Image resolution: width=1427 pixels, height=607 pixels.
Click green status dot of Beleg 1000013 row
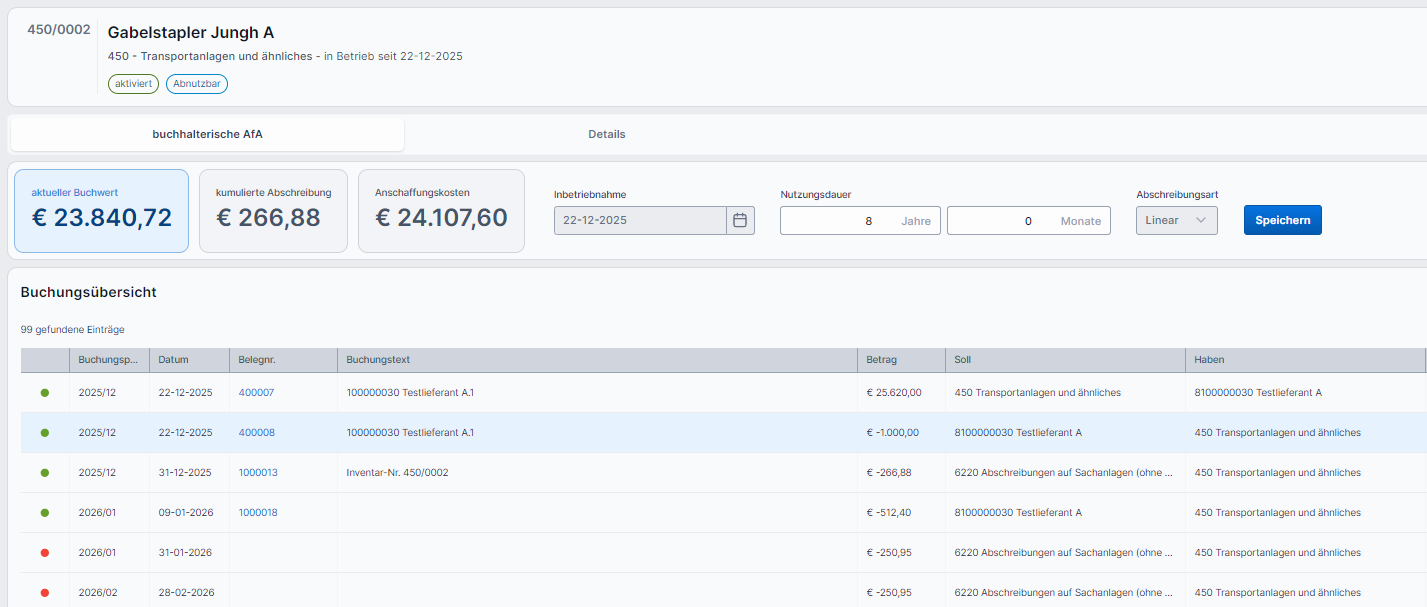44,473
